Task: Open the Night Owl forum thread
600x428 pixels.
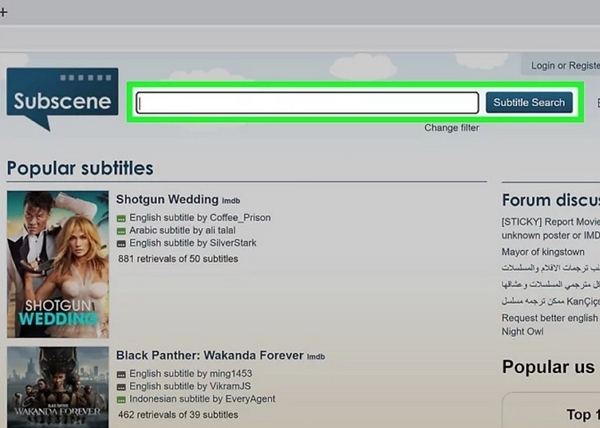Action: tap(522, 332)
